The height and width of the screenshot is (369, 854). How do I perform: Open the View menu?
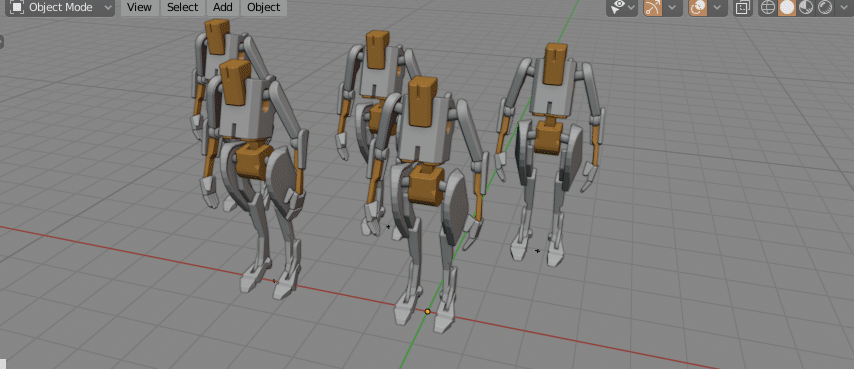pos(139,8)
